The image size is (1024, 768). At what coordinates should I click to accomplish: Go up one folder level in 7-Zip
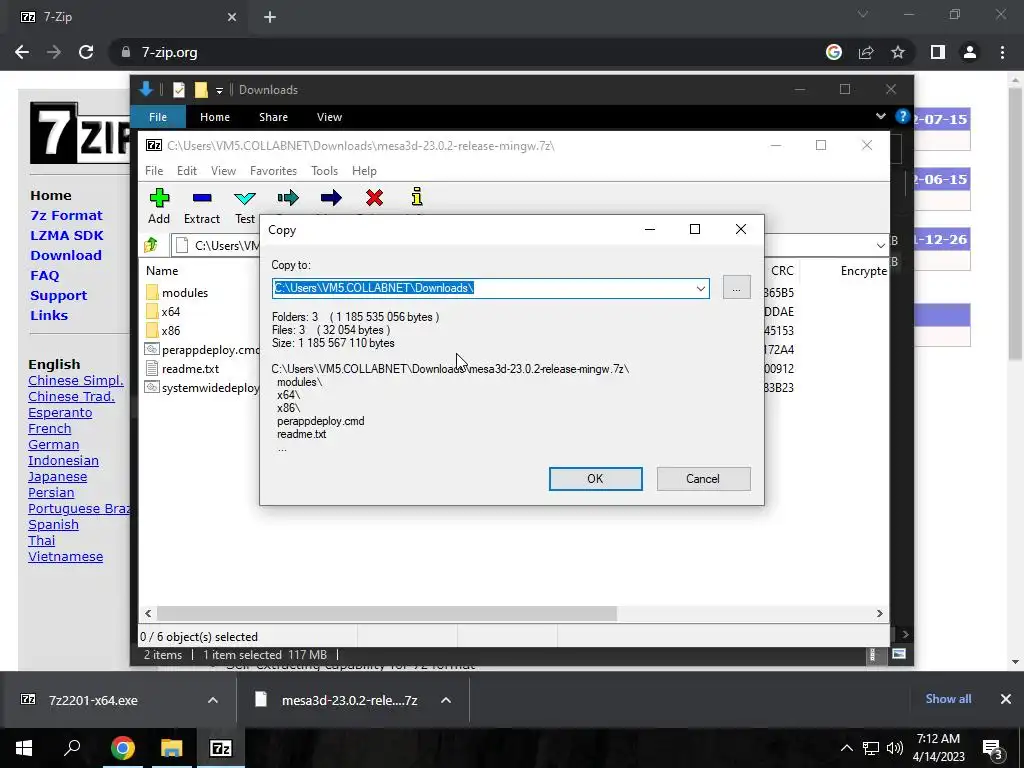(152, 245)
